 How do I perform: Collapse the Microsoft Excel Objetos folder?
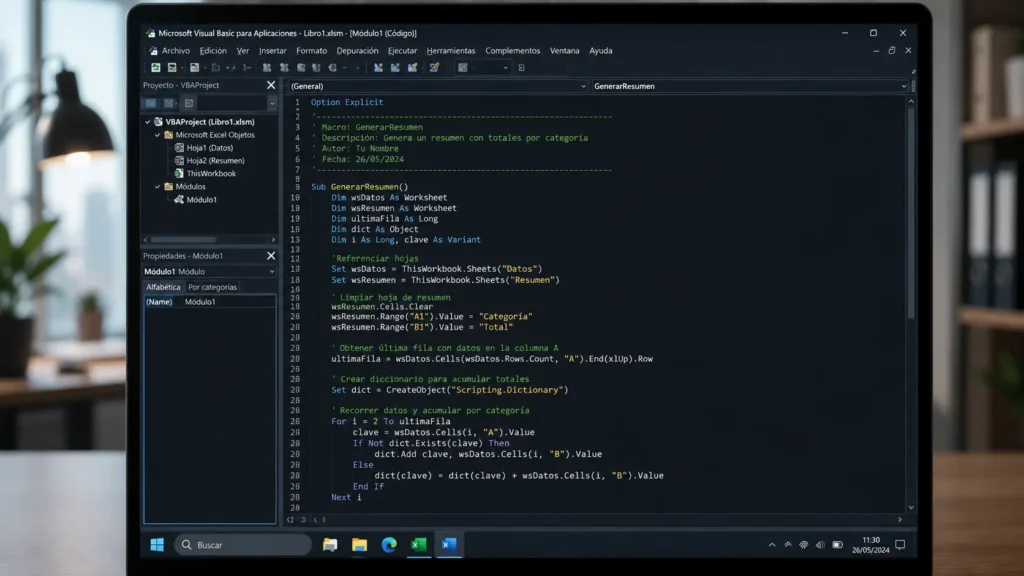157,135
